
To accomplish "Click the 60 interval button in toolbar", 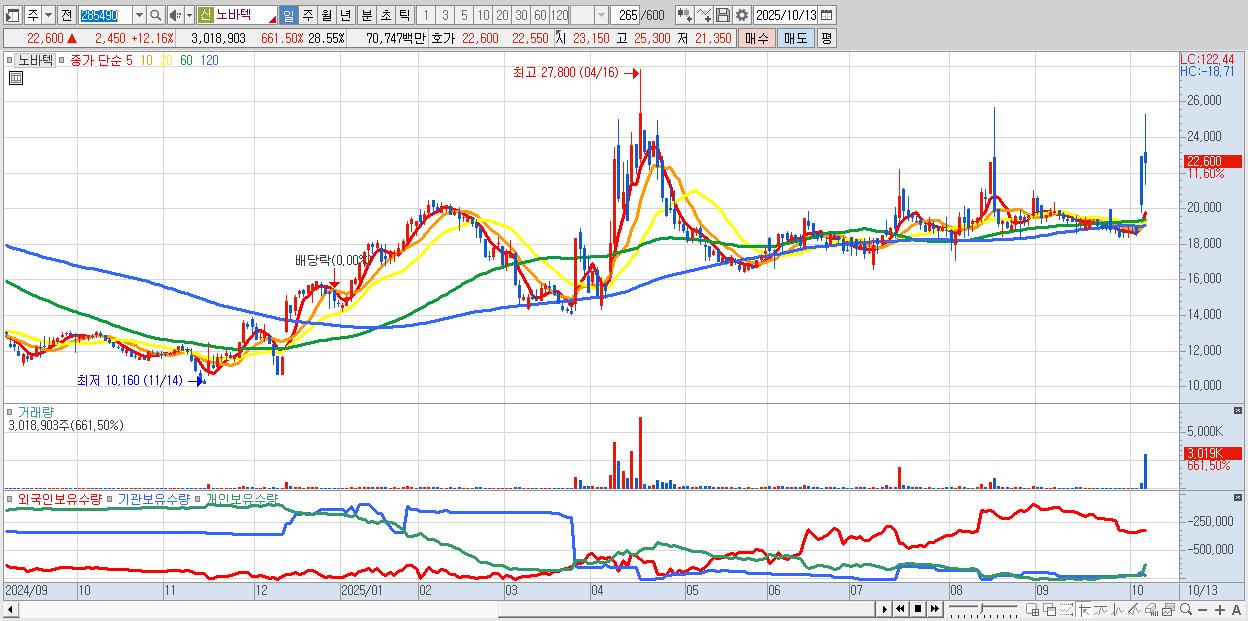I will [x=540, y=15].
